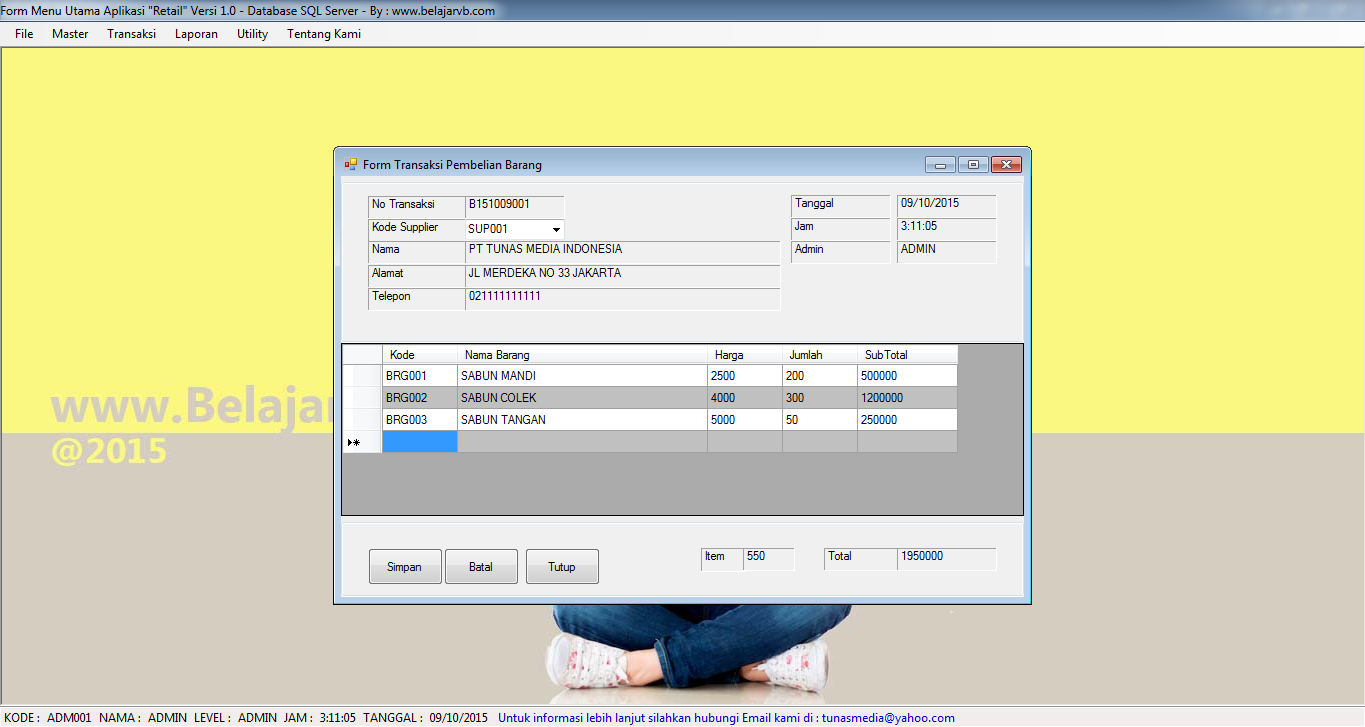1365x727 pixels.
Task: Click the Admin value ADMIN in the form
Action: [x=946, y=252]
